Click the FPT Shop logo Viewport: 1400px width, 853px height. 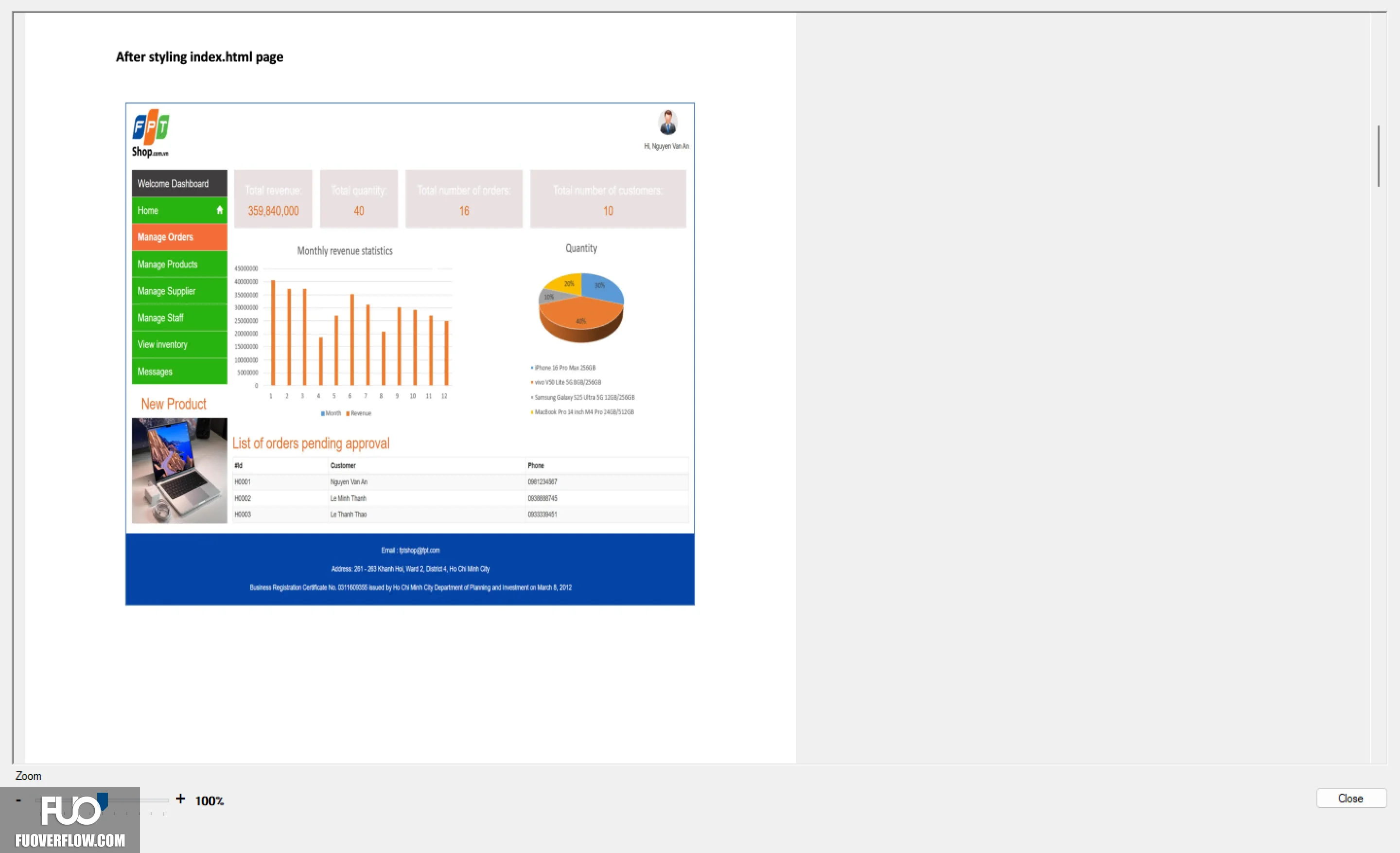[x=151, y=133]
